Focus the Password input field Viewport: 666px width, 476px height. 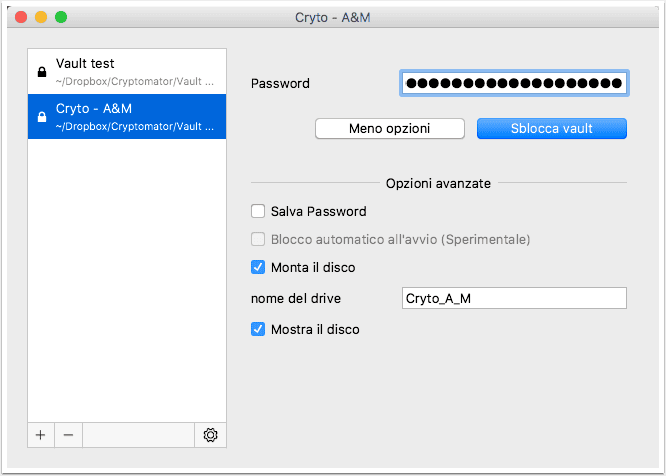point(514,83)
